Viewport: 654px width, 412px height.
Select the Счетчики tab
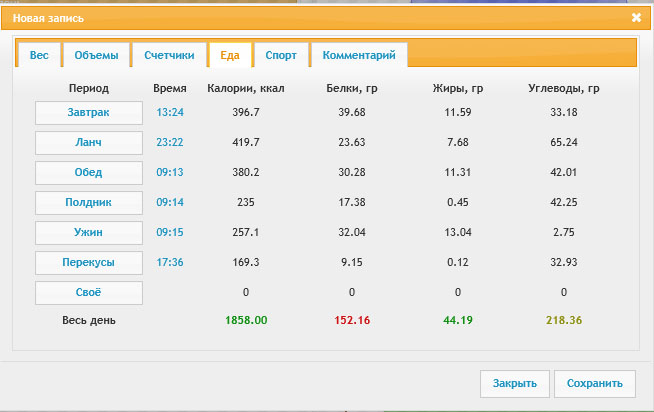[168, 56]
